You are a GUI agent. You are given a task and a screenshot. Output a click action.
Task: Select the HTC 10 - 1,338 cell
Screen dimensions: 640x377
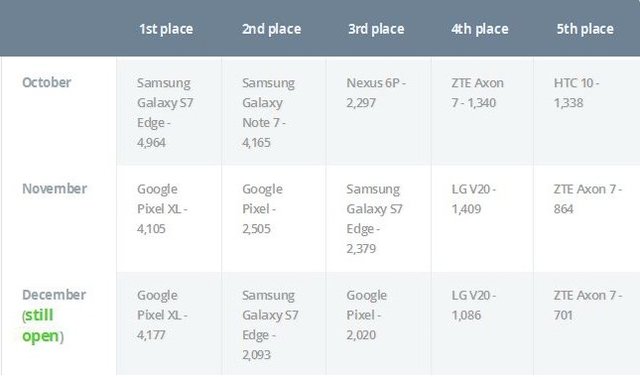coord(587,112)
